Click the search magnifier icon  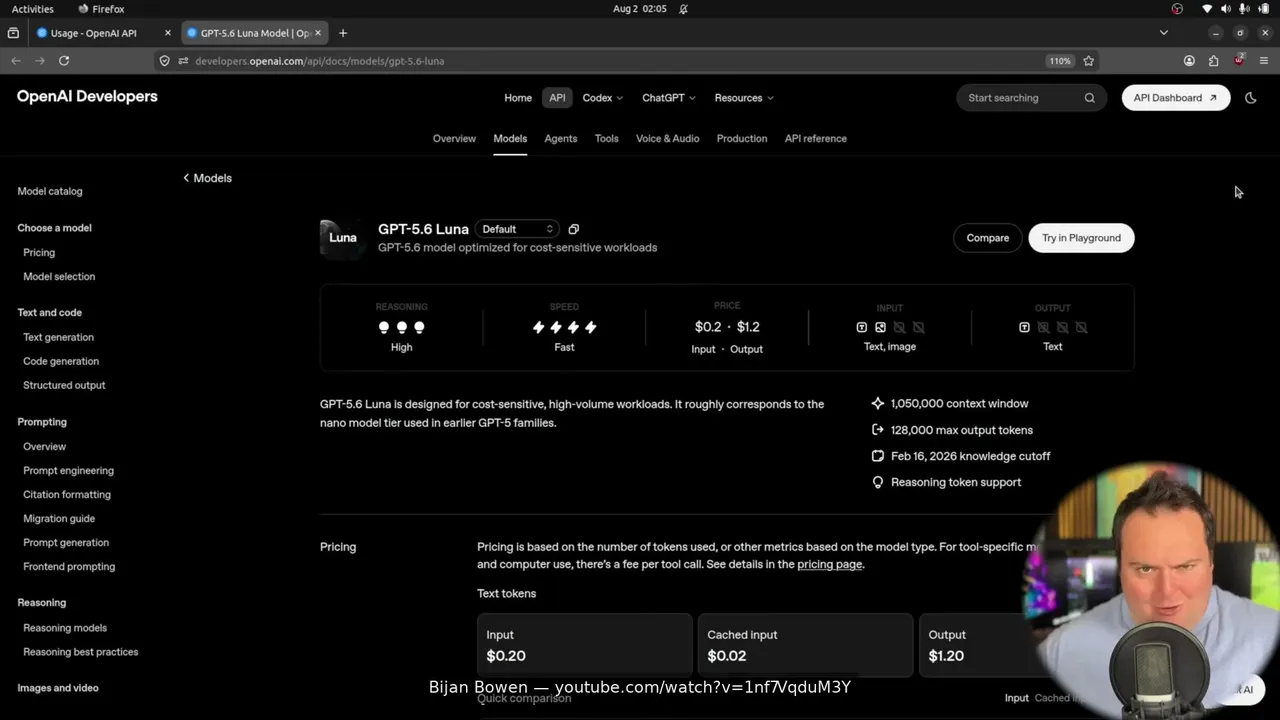[1090, 98]
